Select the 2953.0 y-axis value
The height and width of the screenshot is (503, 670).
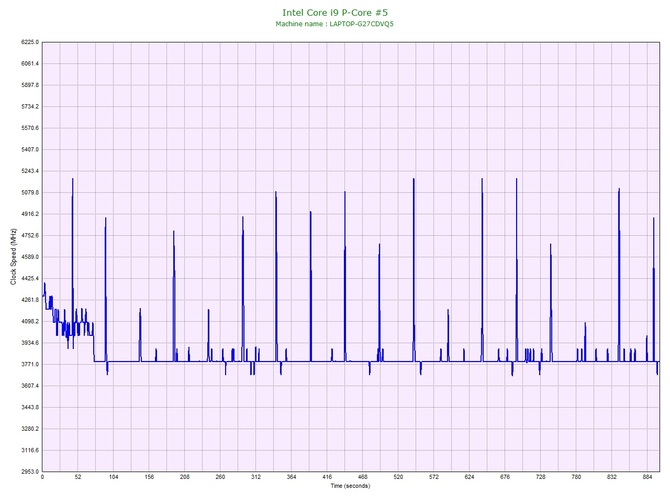pyautogui.click(x=30, y=472)
